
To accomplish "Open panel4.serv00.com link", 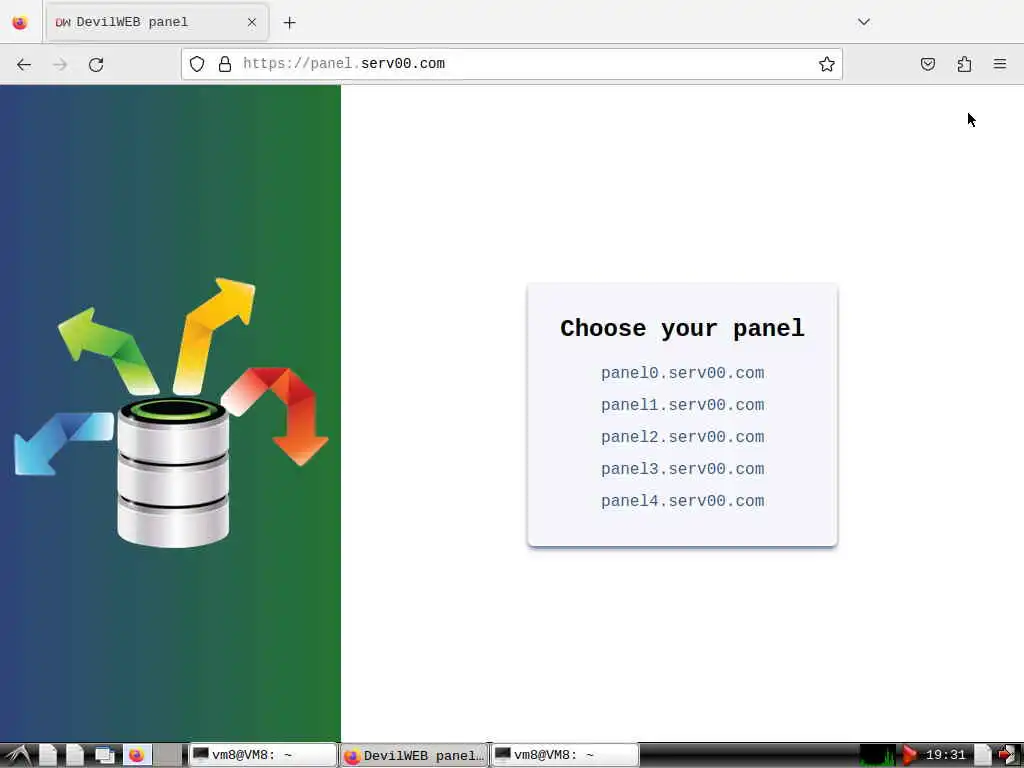I will point(682,501).
